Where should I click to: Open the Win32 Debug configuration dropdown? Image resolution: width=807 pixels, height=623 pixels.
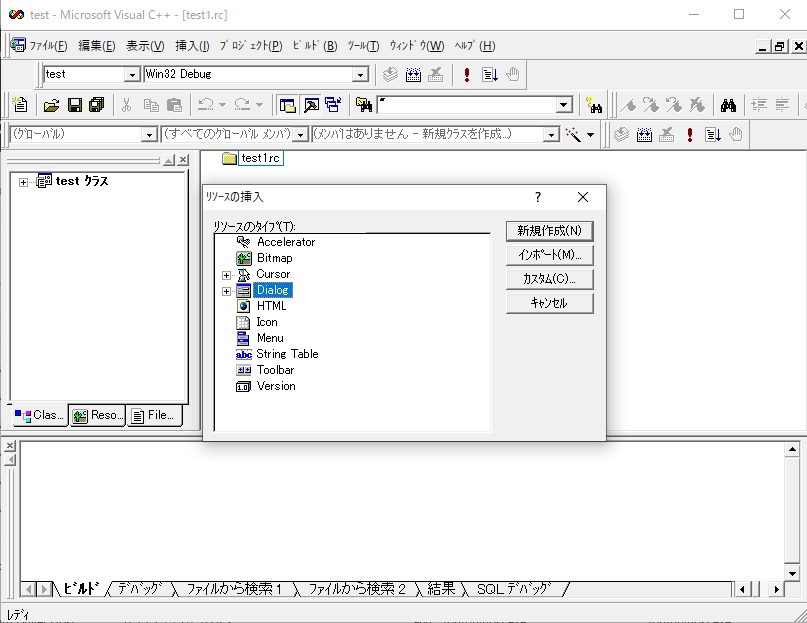pyautogui.click(x=361, y=75)
